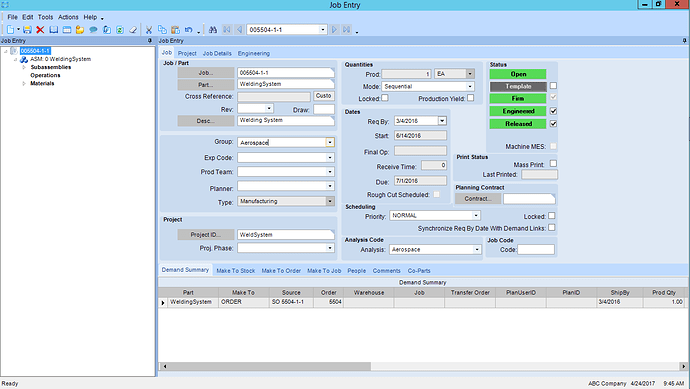This screenshot has width=690, height=389.
Task: Switch to the Project tab
Action: 187,53
